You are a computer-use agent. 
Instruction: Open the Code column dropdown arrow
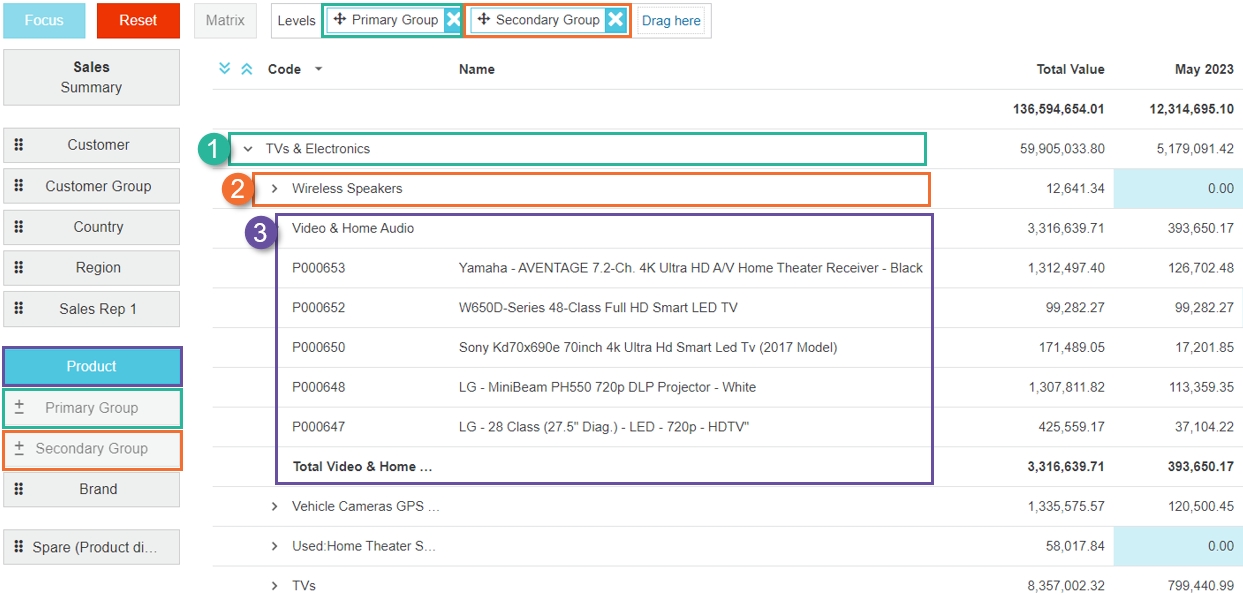[319, 70]
